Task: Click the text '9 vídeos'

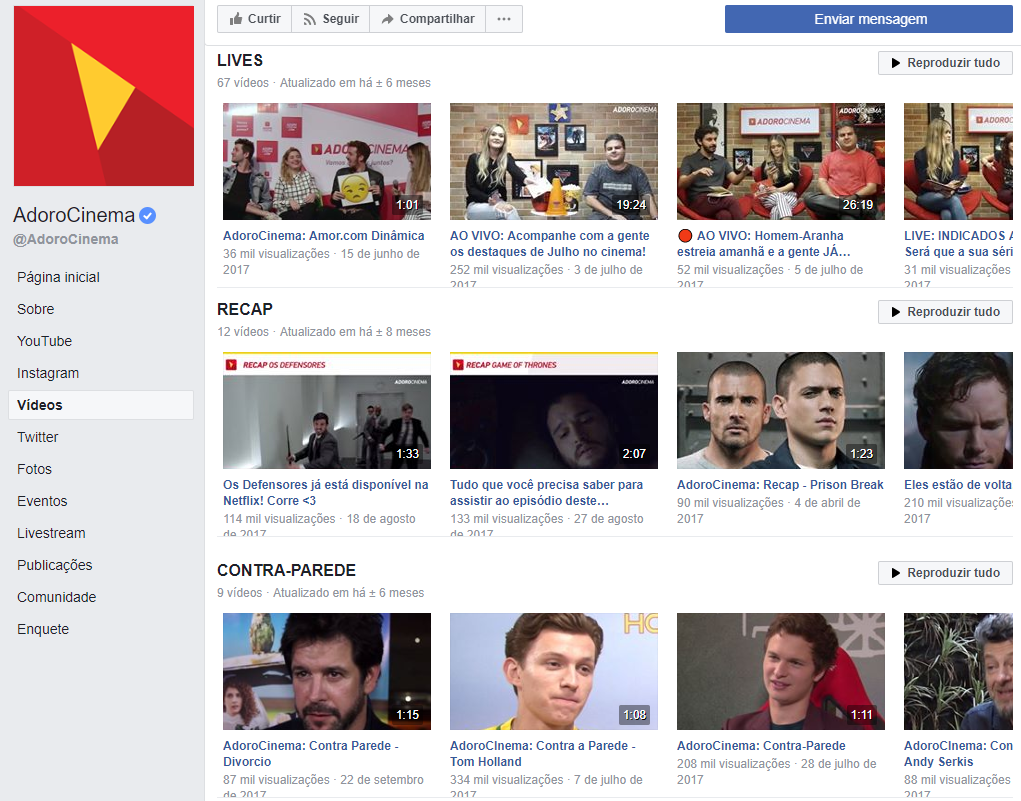Action: (x=240, y=593)
